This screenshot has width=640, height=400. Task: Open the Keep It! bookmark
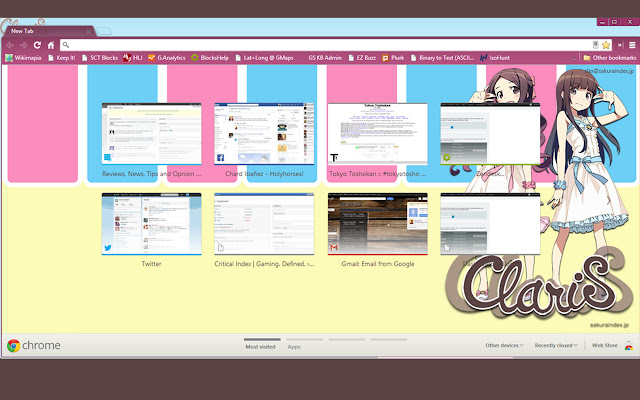(62, 58)
